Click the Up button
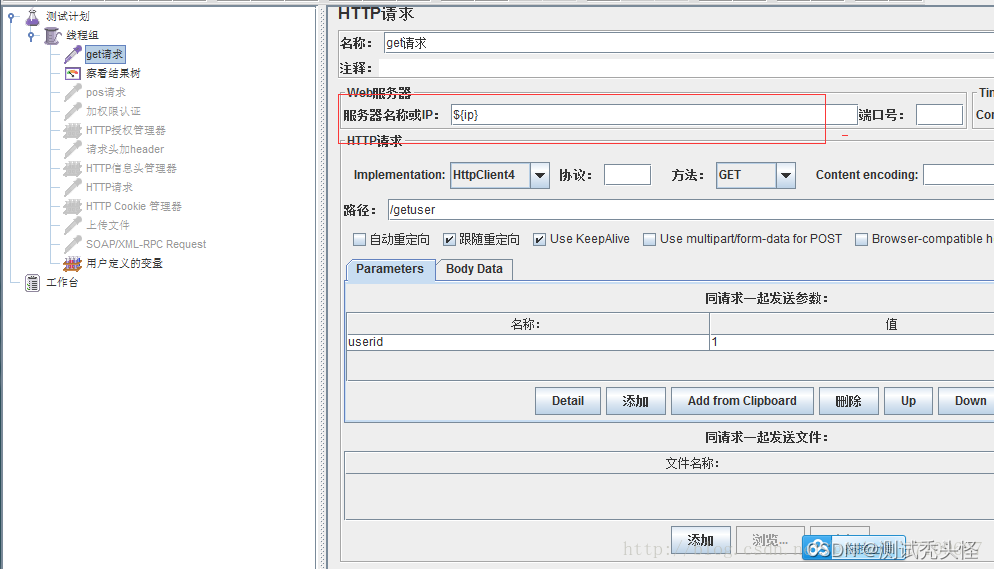The image size is (994, 569). (x=908, y=401)
